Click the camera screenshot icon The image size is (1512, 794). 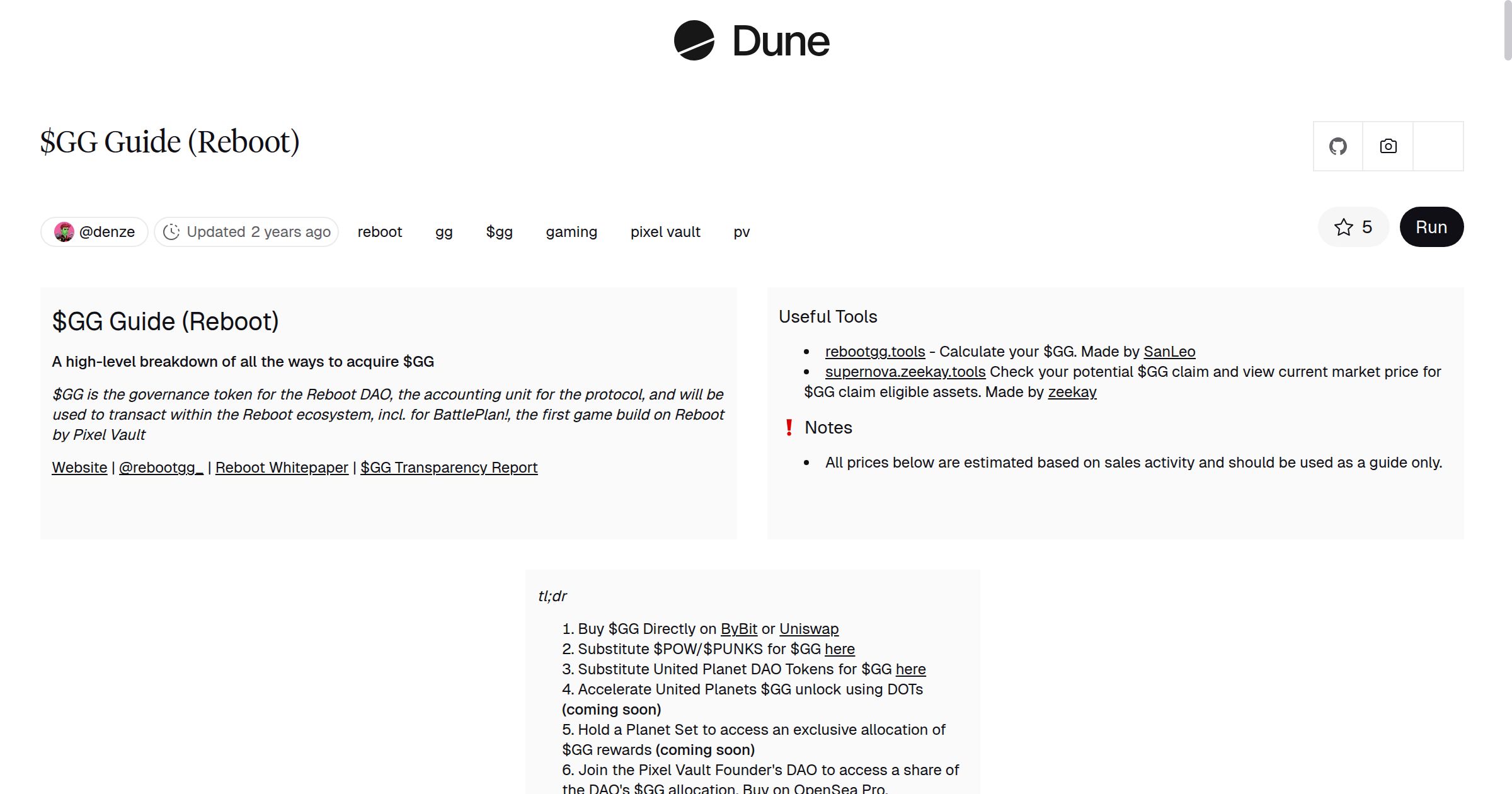point(1388,146)
